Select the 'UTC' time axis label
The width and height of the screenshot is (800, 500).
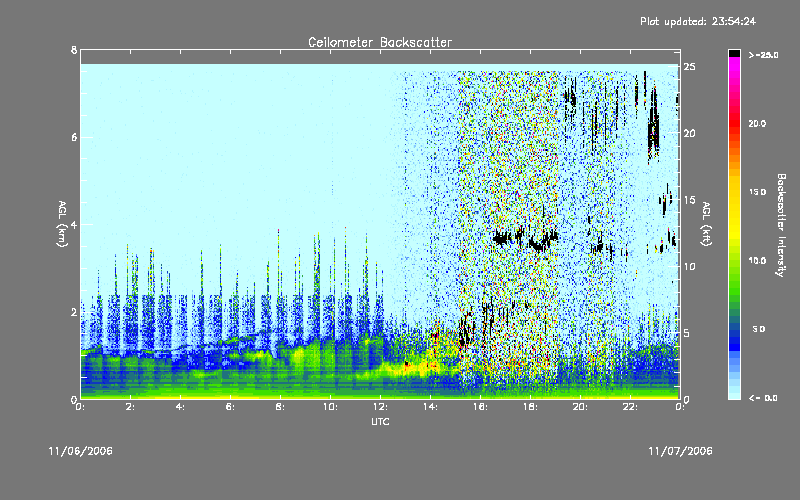coord(380,421)
